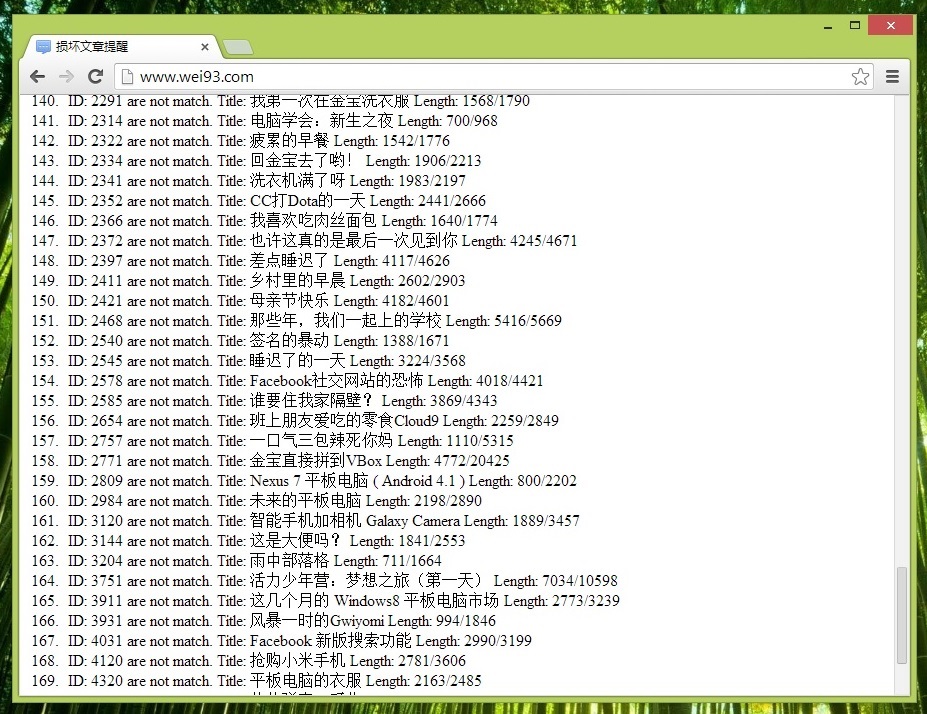Click row 147 with Length: 4245/4671

point(304,241)
